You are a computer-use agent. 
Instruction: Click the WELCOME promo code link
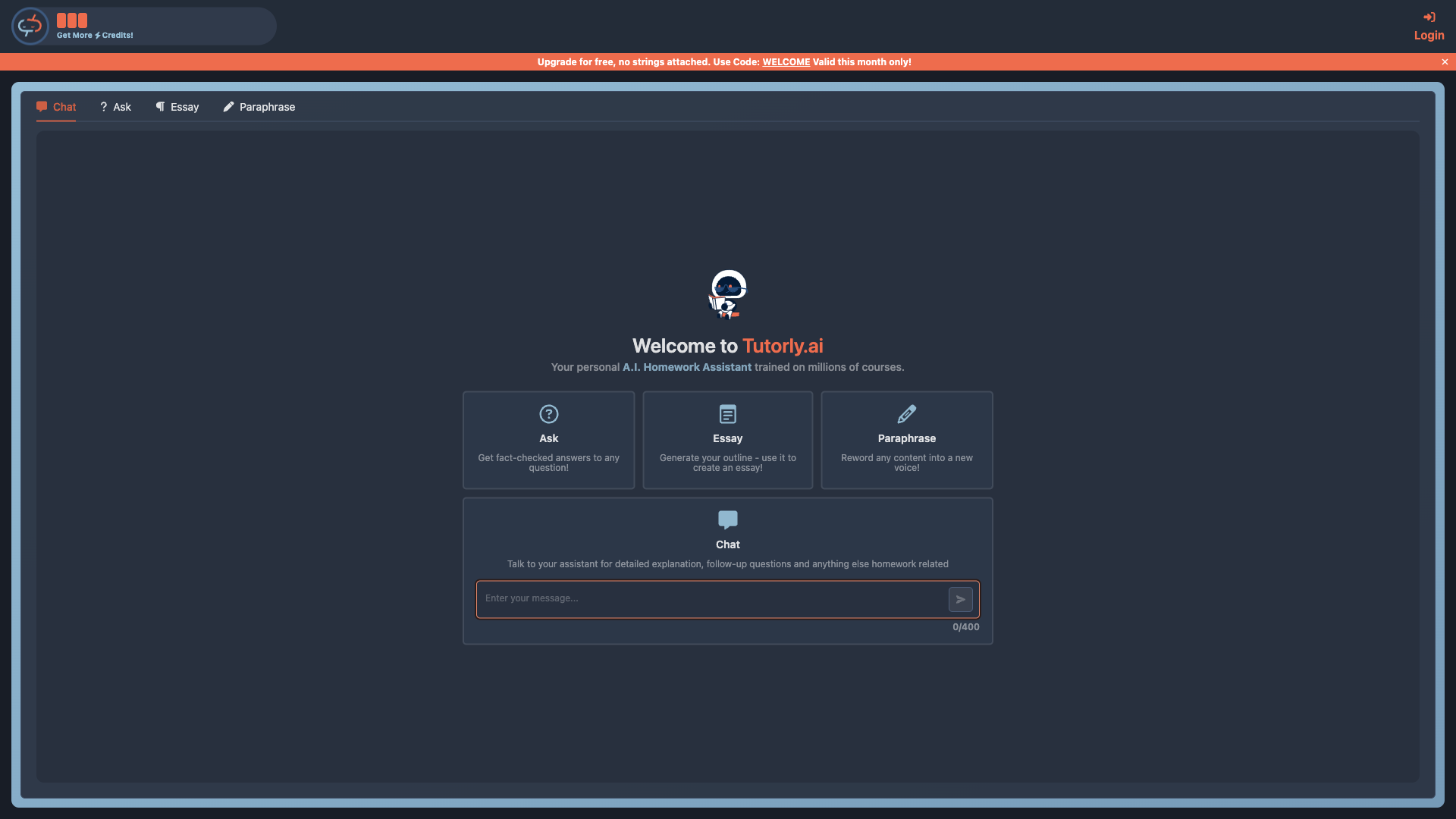pyautogui.click(x=786, y=61)
